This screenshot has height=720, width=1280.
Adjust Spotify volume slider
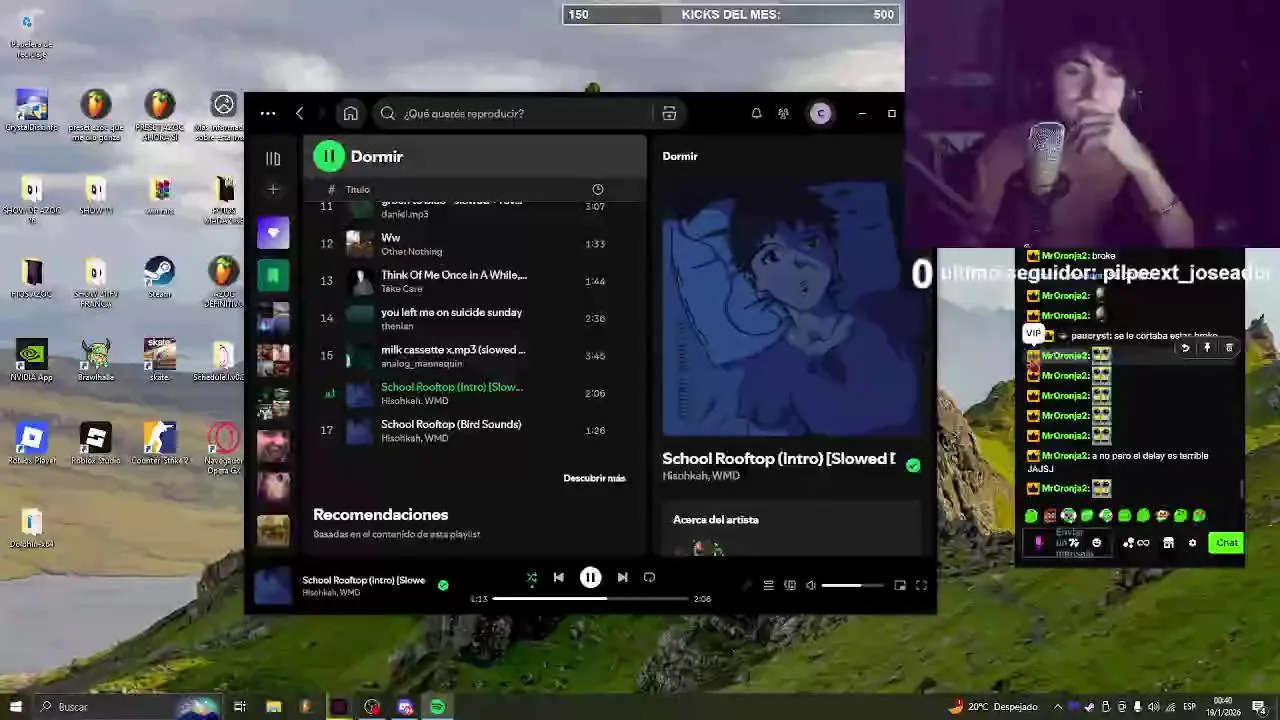coord(853,585)
